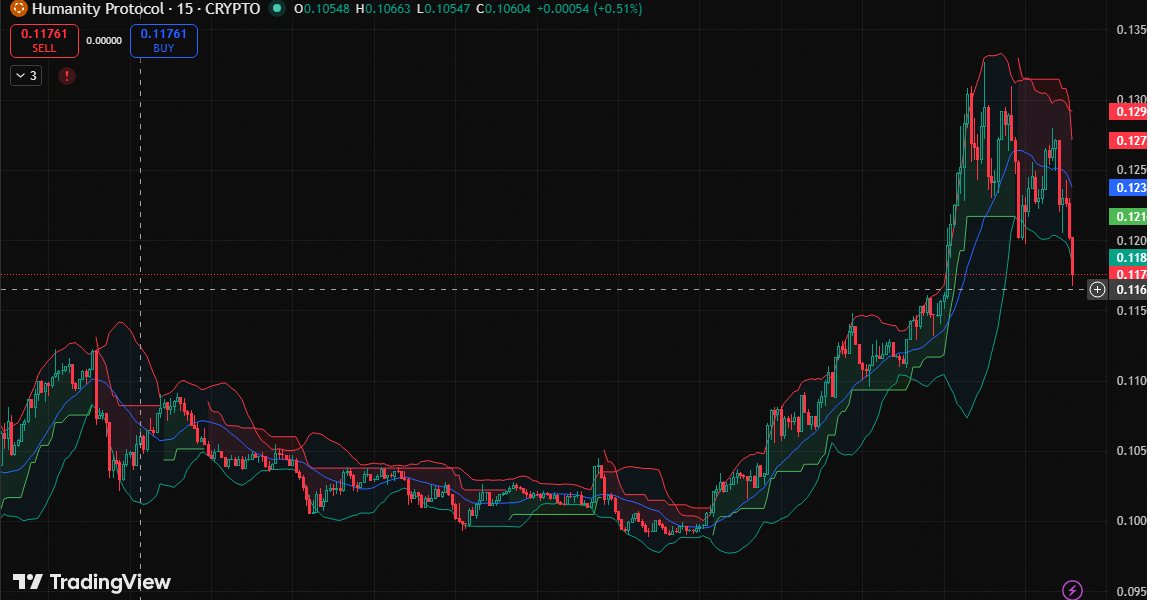Click the blue 0.11761 BUY button
The image size is (1150, 600).
[164, 41]
